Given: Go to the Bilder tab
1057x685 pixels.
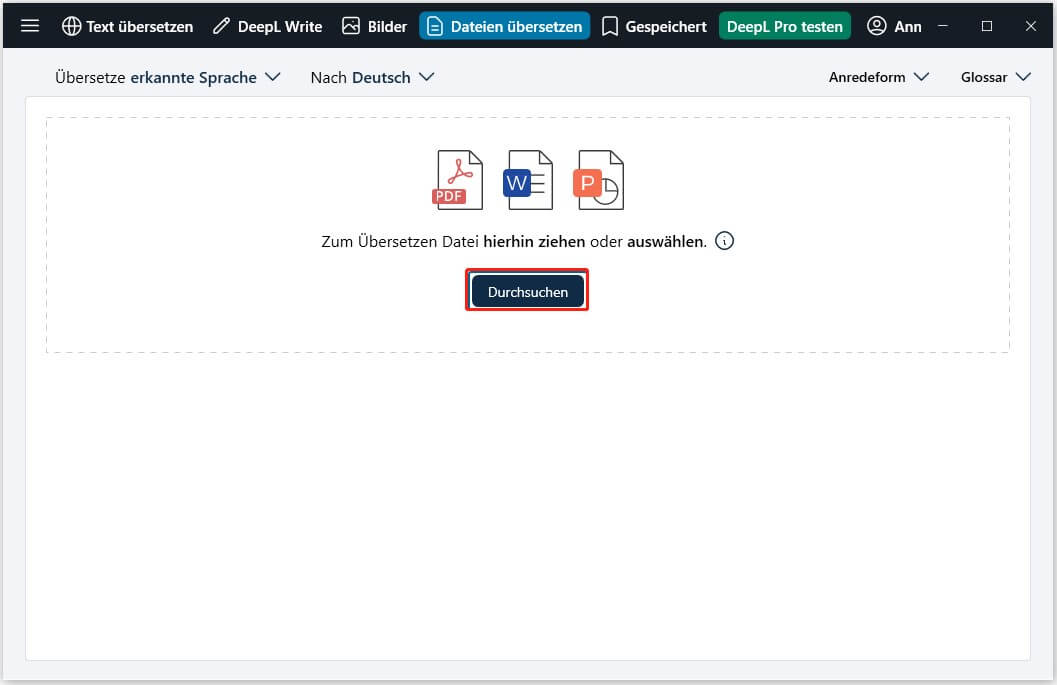Looking at the screenshot, I should coord(374,26).
